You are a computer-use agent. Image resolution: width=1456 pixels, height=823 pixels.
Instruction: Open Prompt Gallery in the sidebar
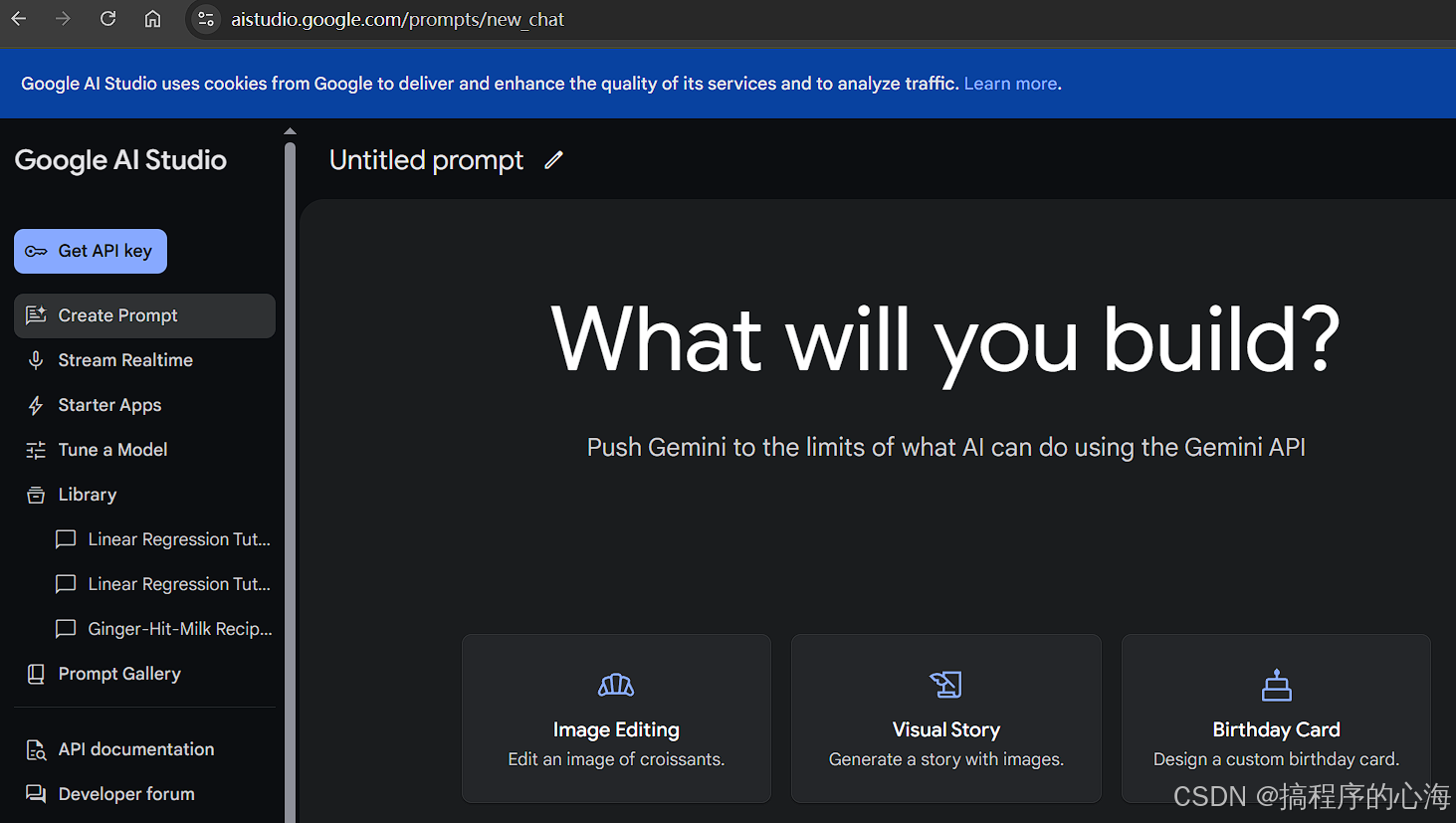click(144, 674)
